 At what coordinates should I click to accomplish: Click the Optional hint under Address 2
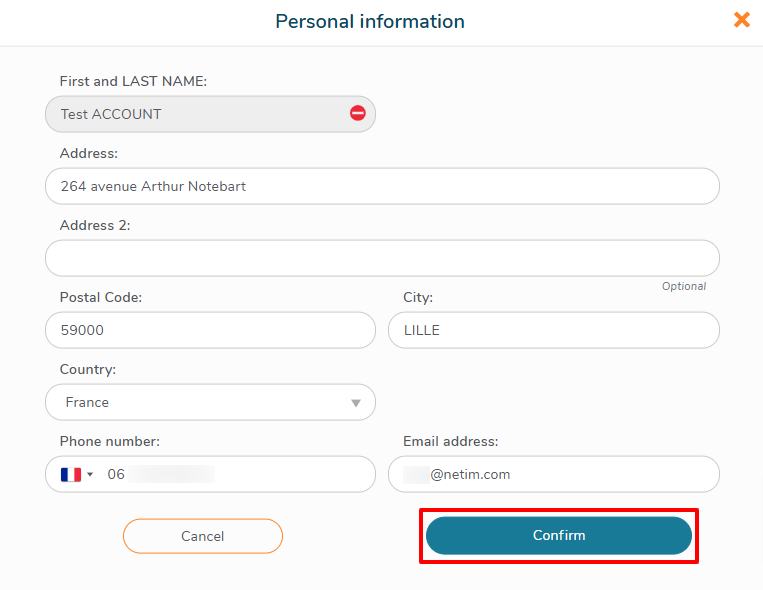pyautogui.click(x=684, y=286)
